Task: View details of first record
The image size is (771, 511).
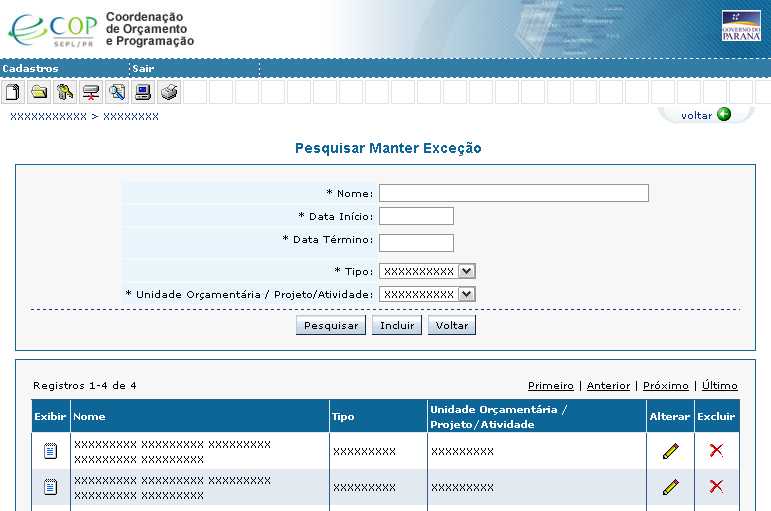Action: pos(50,451)
